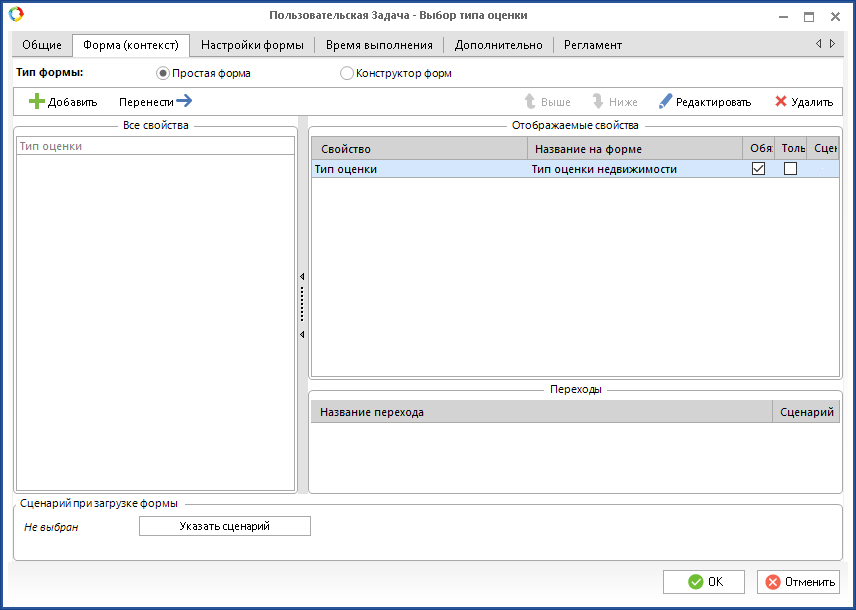Select the Простая форма radio button
Screen dimensions: 856x610
(x=163, y=73)
